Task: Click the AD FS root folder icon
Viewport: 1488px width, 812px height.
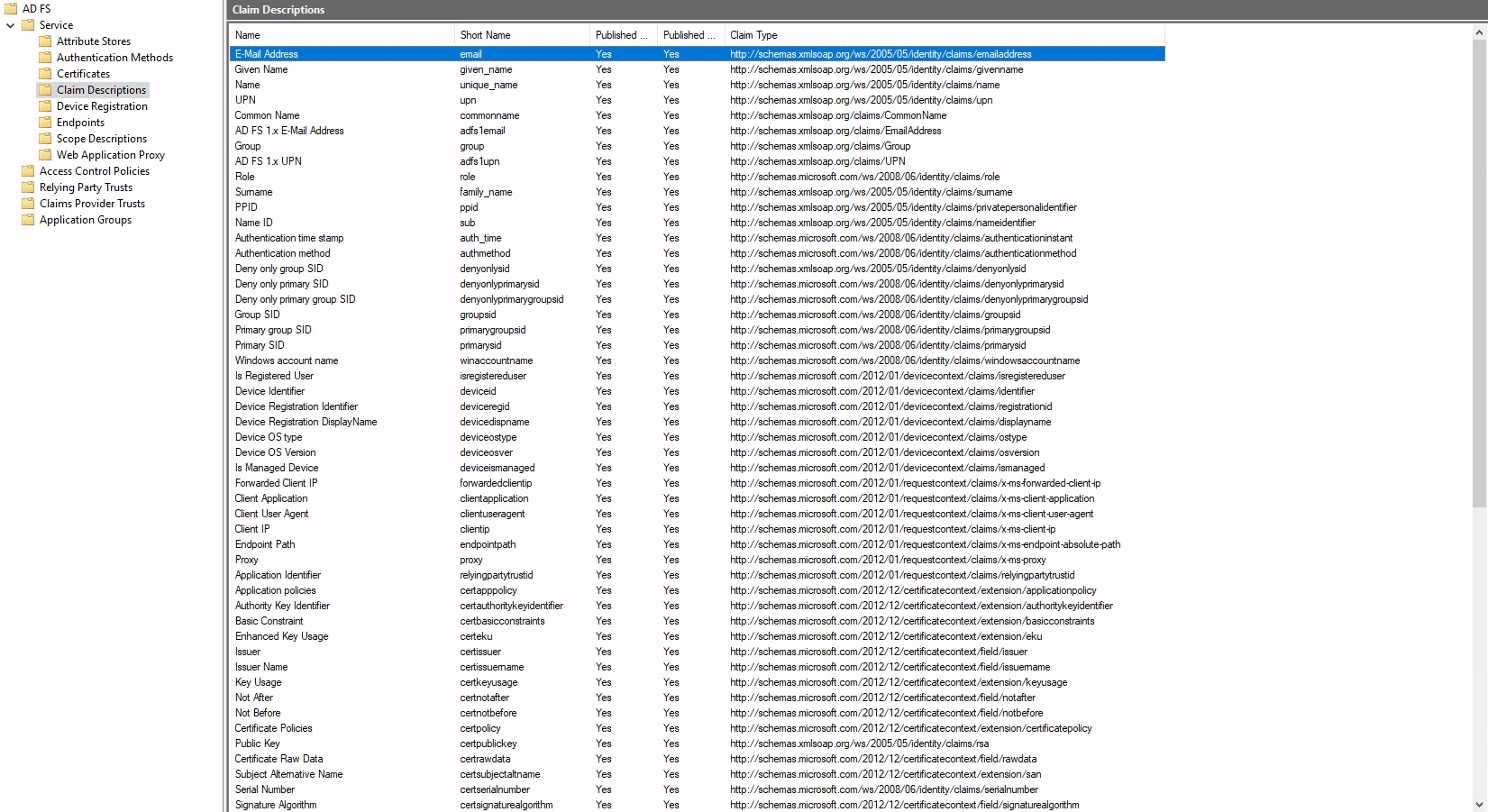Action: point(11,8)
